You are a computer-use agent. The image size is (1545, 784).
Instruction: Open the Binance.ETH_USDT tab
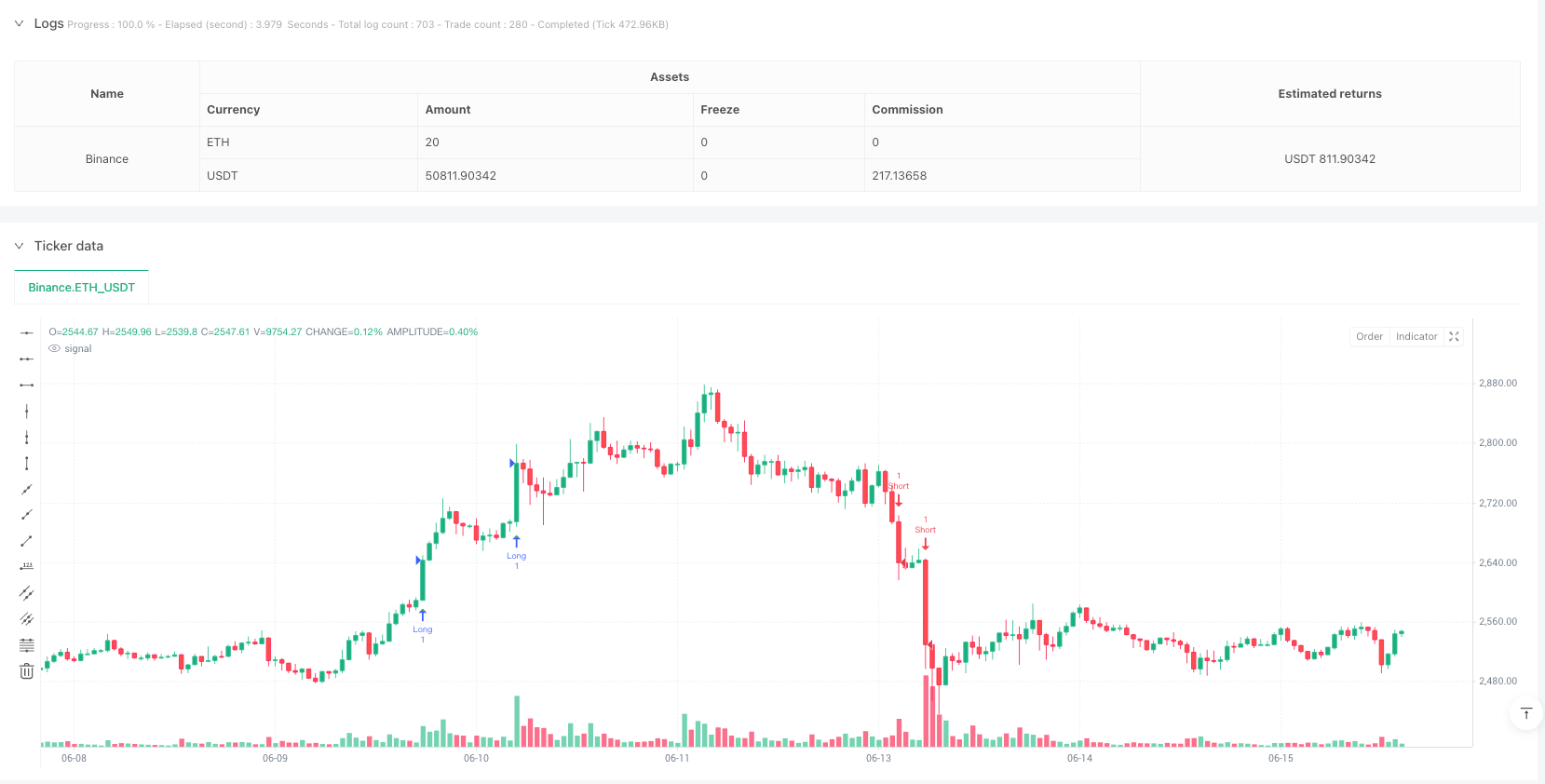pyautogui.click(x=82, y=287)
